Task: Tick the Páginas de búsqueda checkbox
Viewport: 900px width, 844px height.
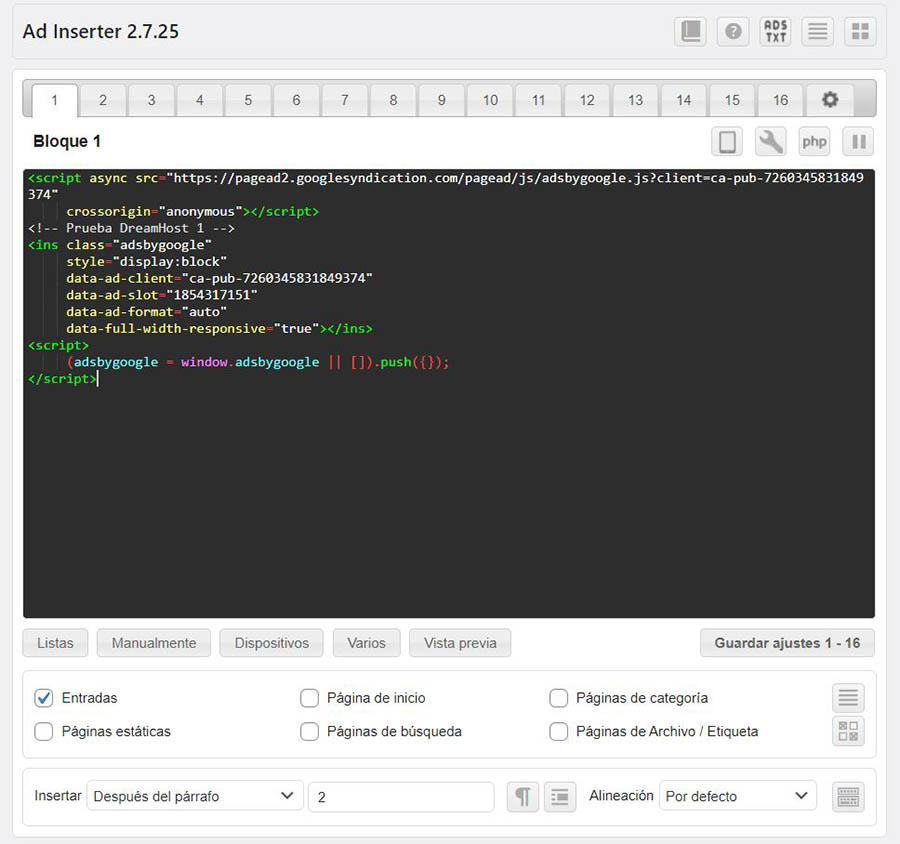Action: [x=310, y=732]
